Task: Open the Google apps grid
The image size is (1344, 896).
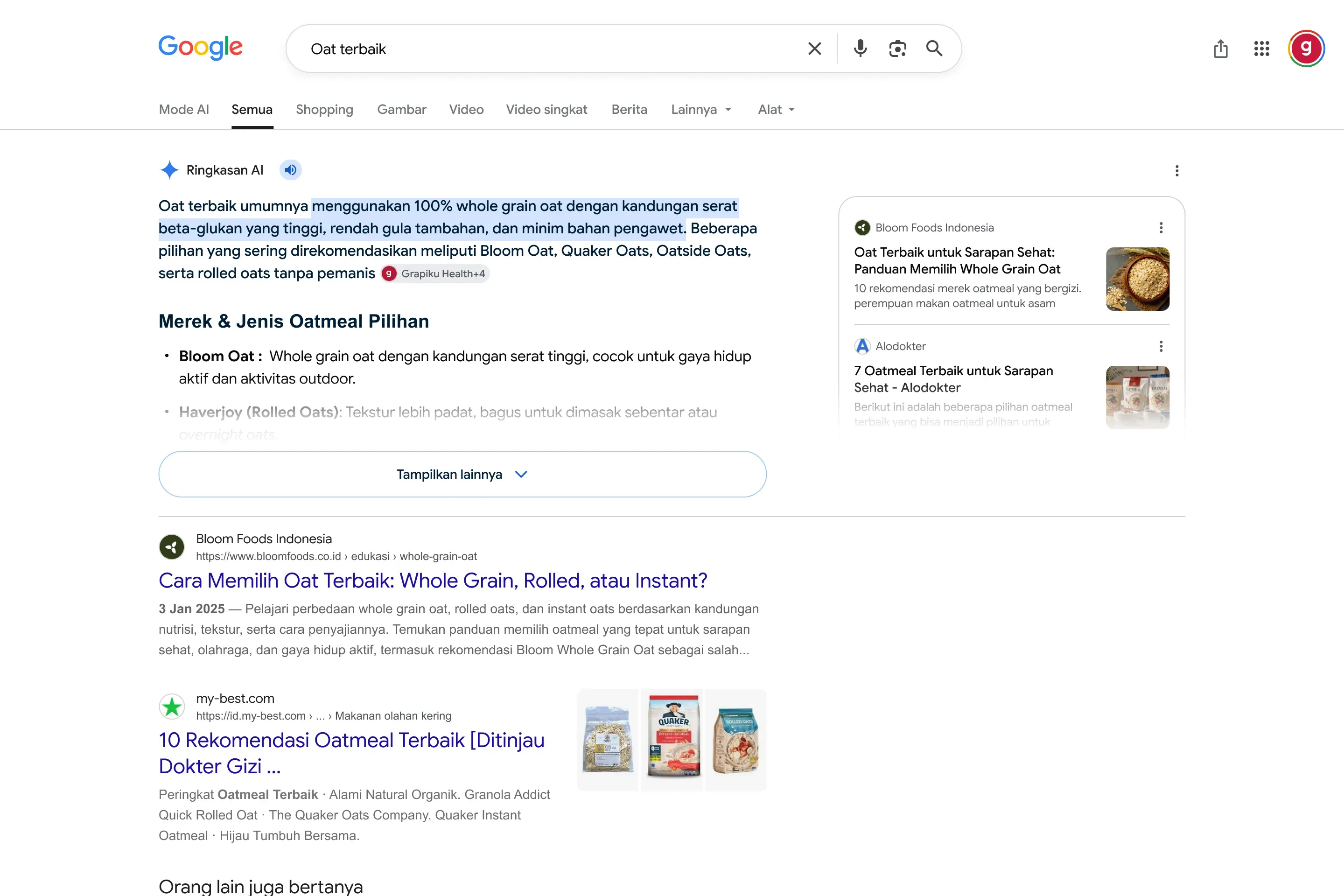Action: [1262, 49]
